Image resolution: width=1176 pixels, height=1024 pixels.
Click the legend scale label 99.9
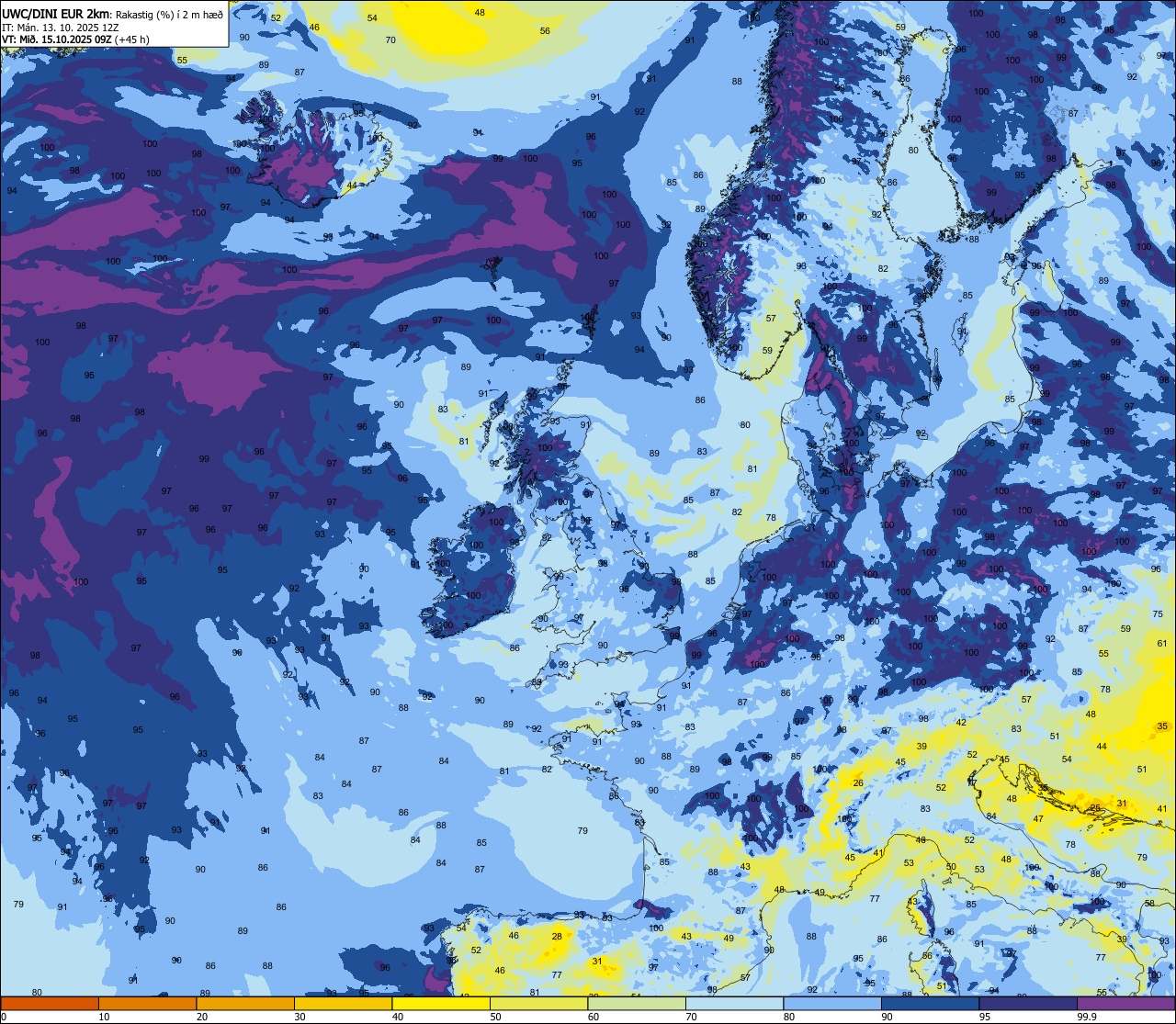(1087, 1017)
